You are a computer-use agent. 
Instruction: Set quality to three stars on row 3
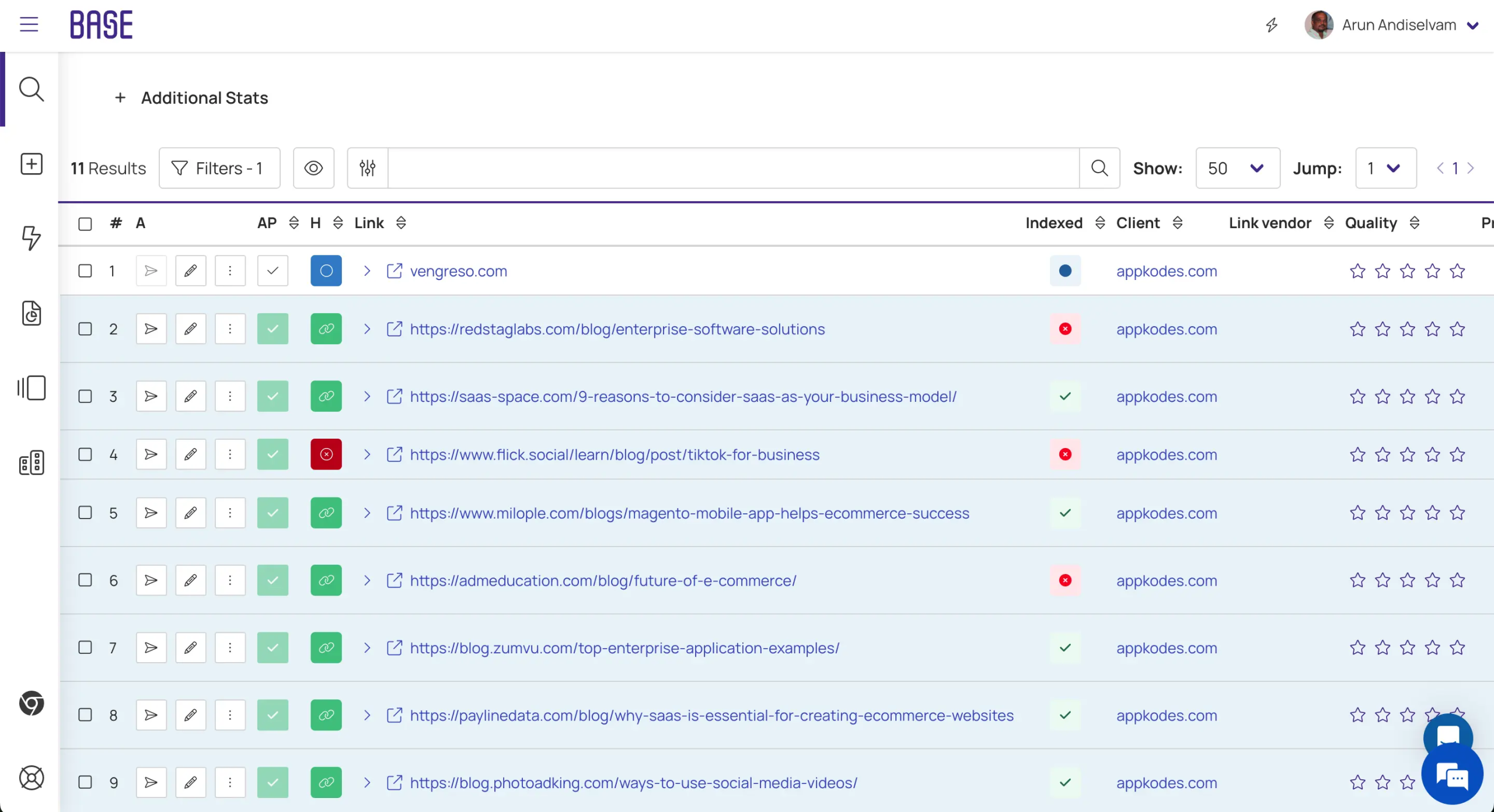click(1407, 397)
